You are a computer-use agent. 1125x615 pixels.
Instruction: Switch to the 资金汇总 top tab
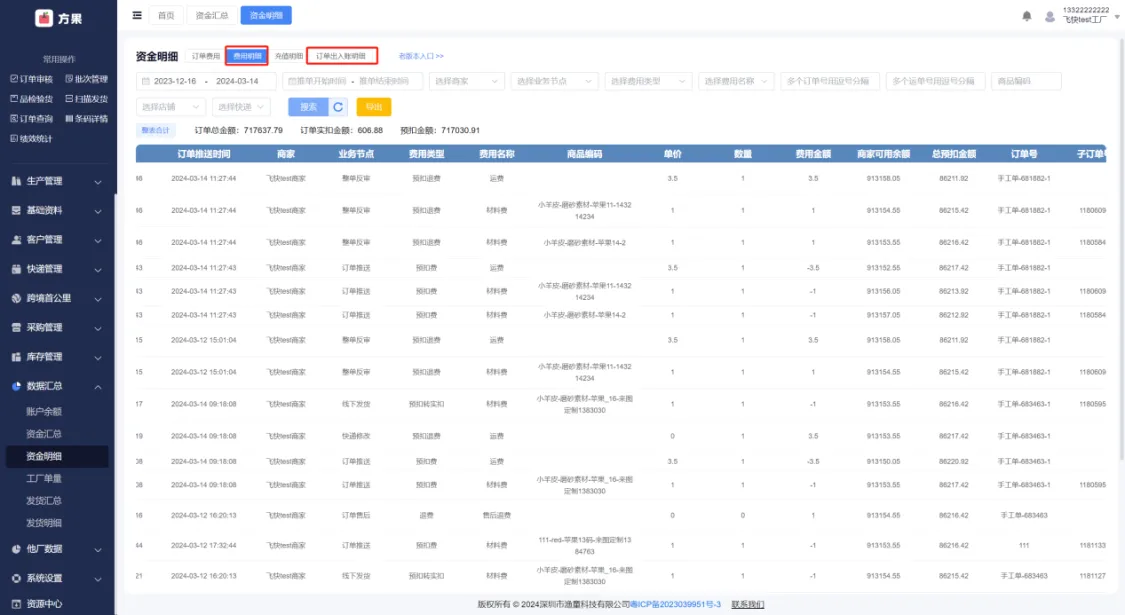(212, 16)
